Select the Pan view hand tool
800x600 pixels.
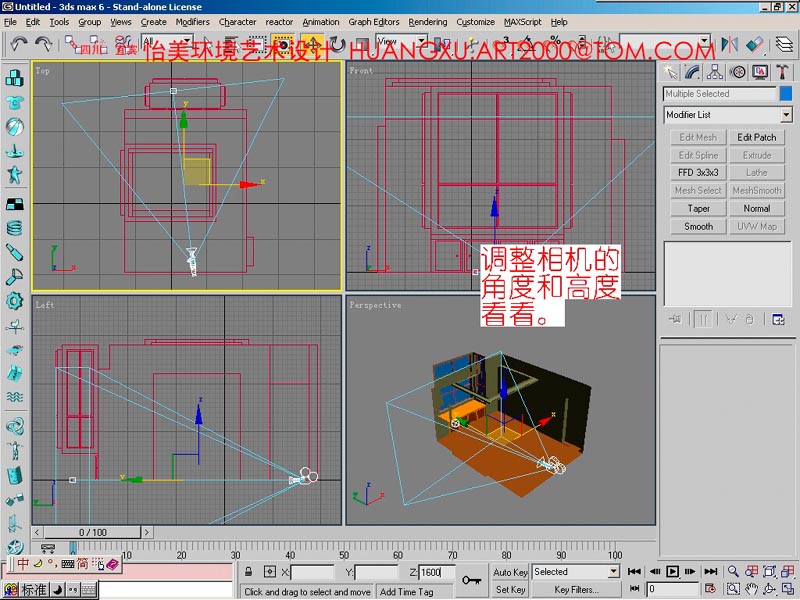pyautogui.click(x=751, y=589)
